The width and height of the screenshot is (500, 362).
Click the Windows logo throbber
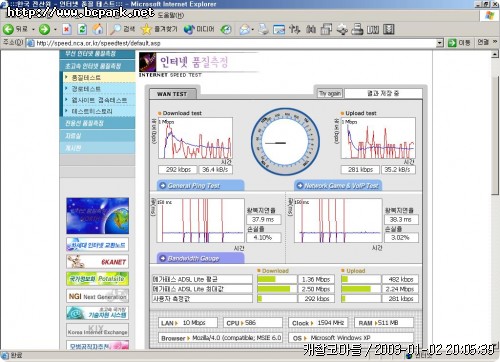(489, 15)
